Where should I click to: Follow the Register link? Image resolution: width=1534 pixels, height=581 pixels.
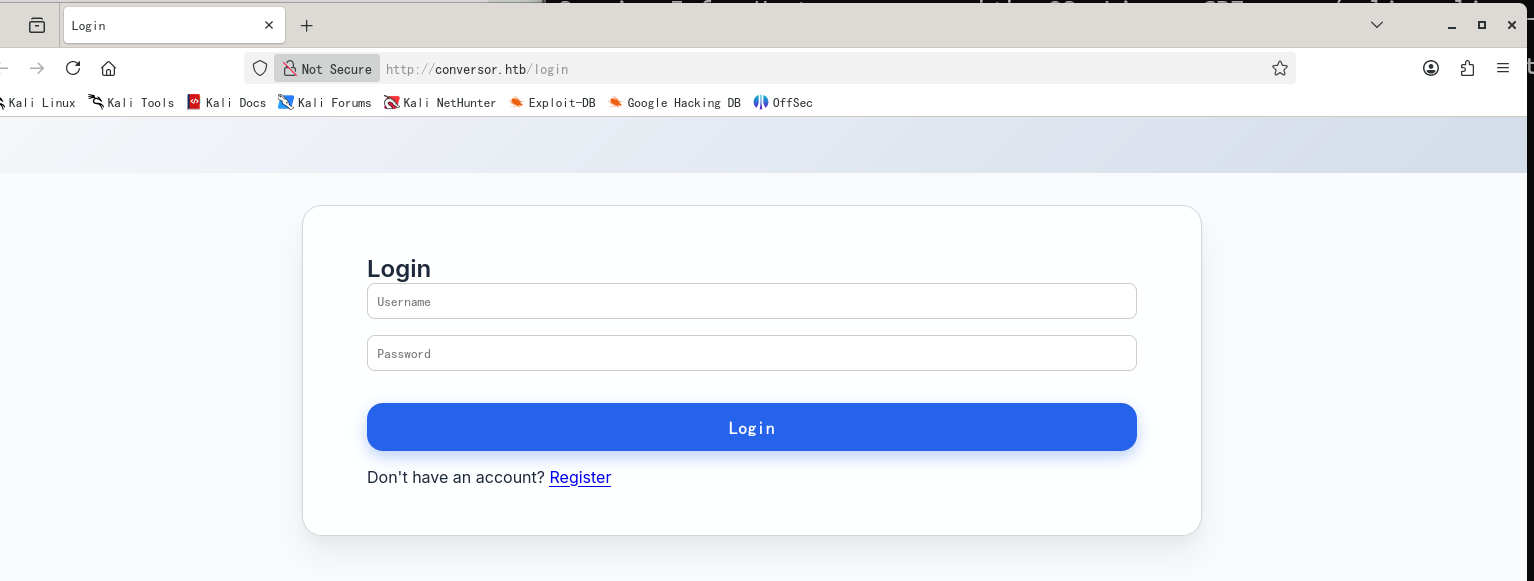tap(580, 477)
